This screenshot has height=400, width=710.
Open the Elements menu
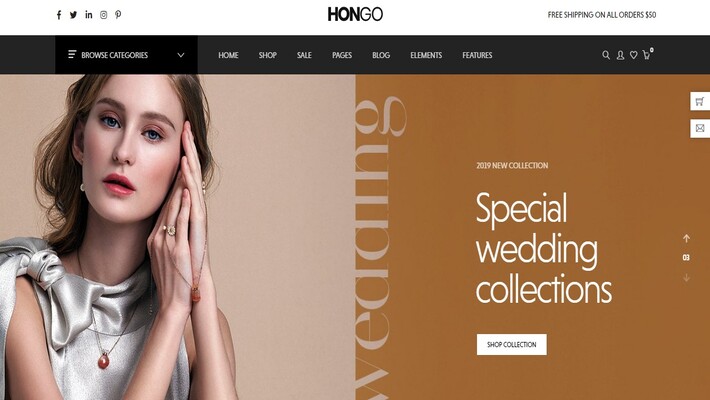(x=426, y=55)
